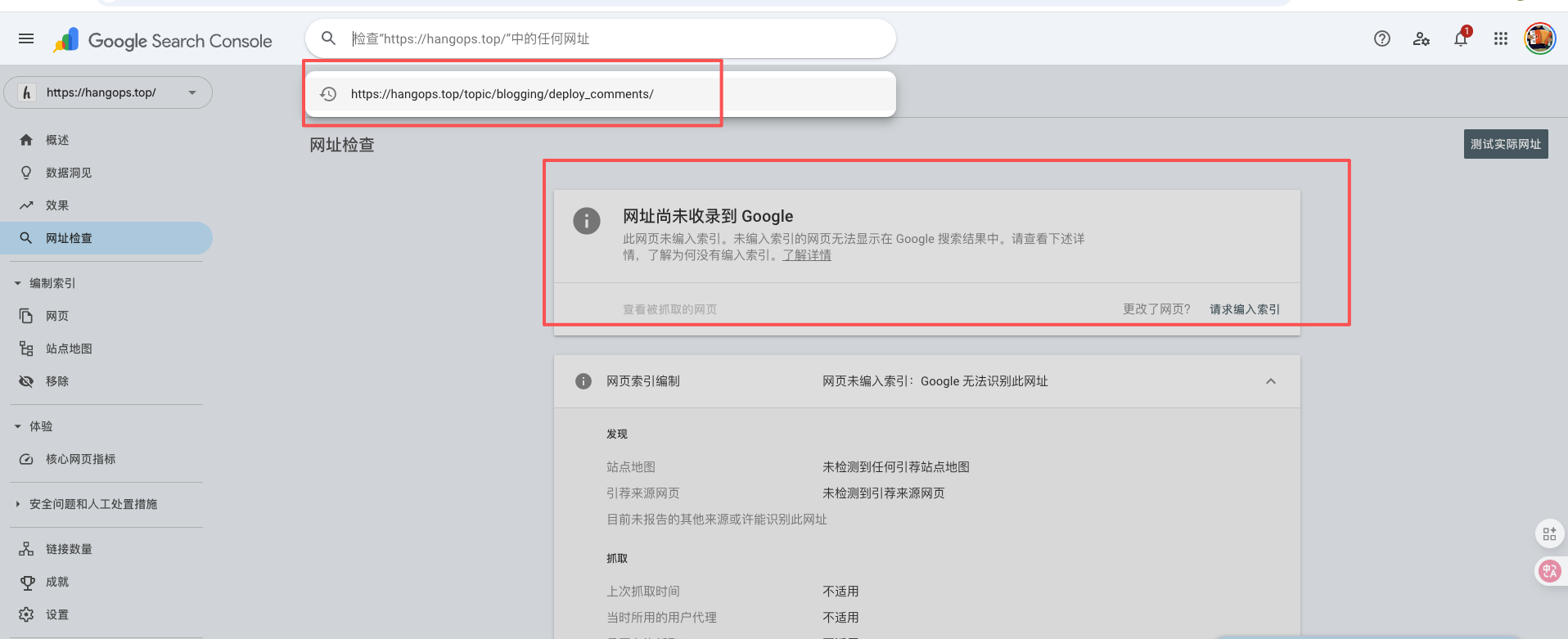Open user management settings icon
The image size is (1568, 639).
pos(1422,38)
